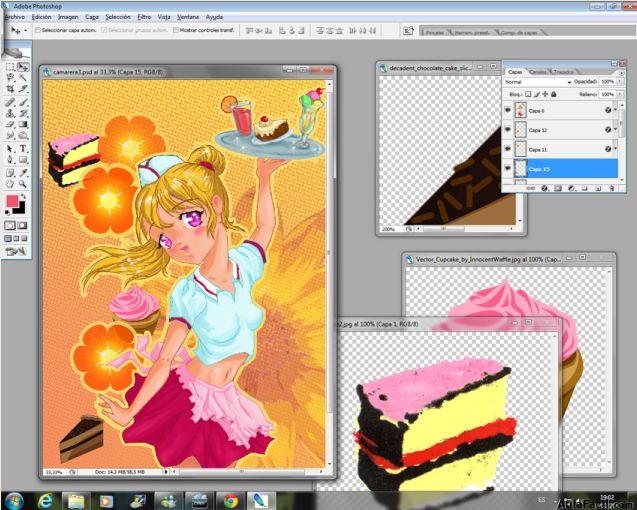
Task: Select the Eraser tool
Action: tap(10, 124)
